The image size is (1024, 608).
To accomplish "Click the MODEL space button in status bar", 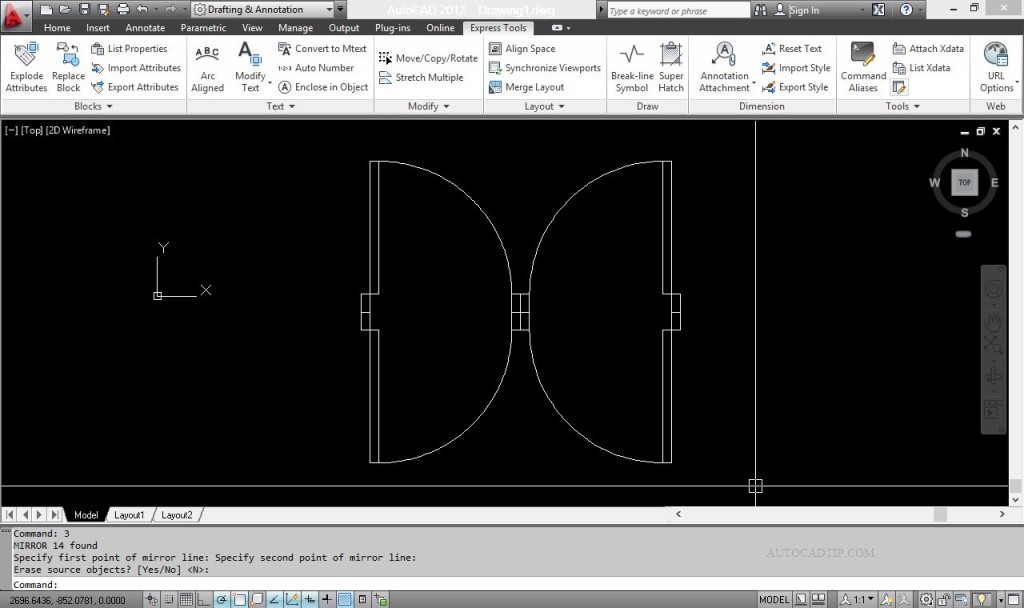I will [x=774, y=600].
